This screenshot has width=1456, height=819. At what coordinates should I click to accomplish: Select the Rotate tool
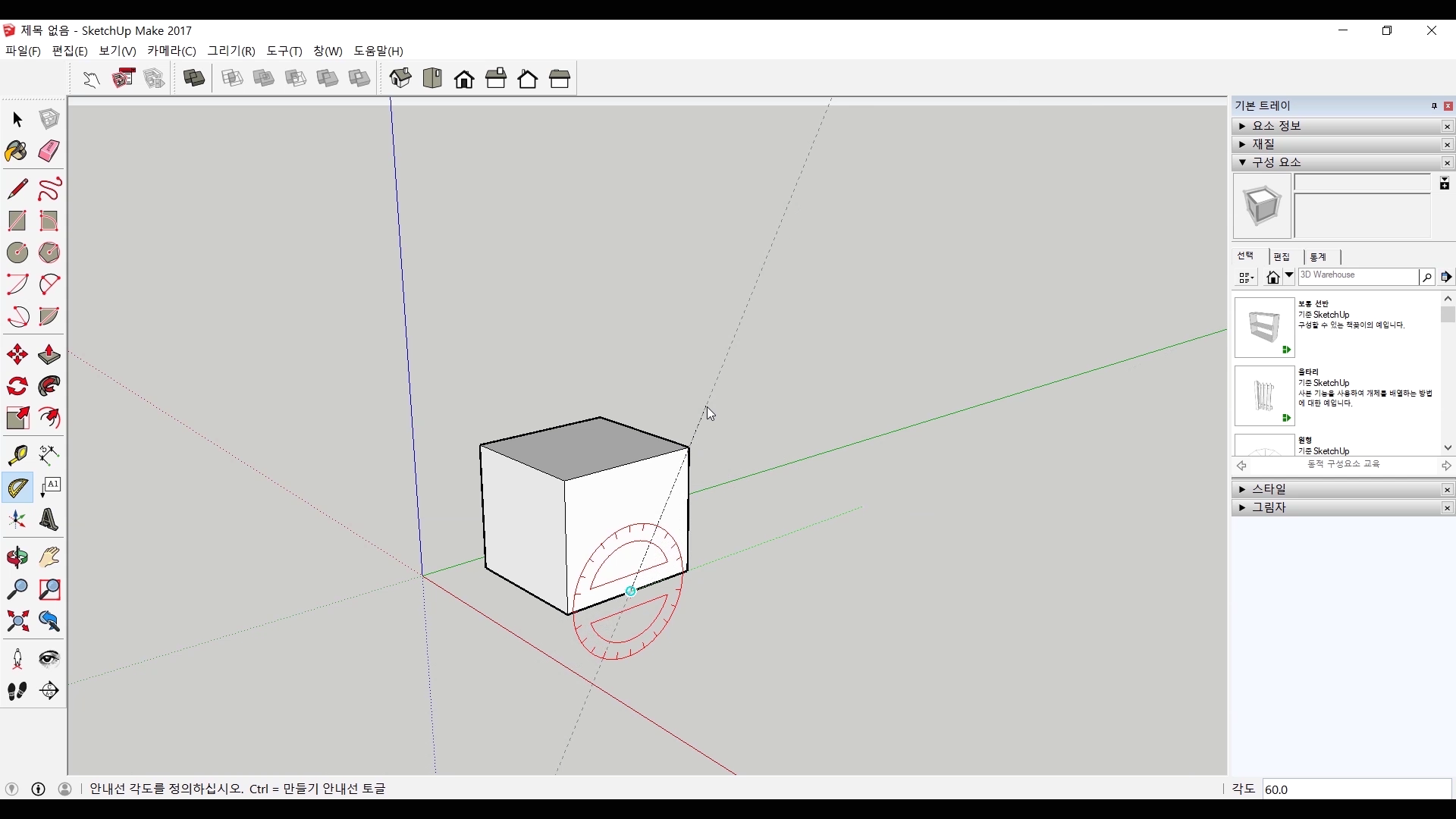point(17,386)
